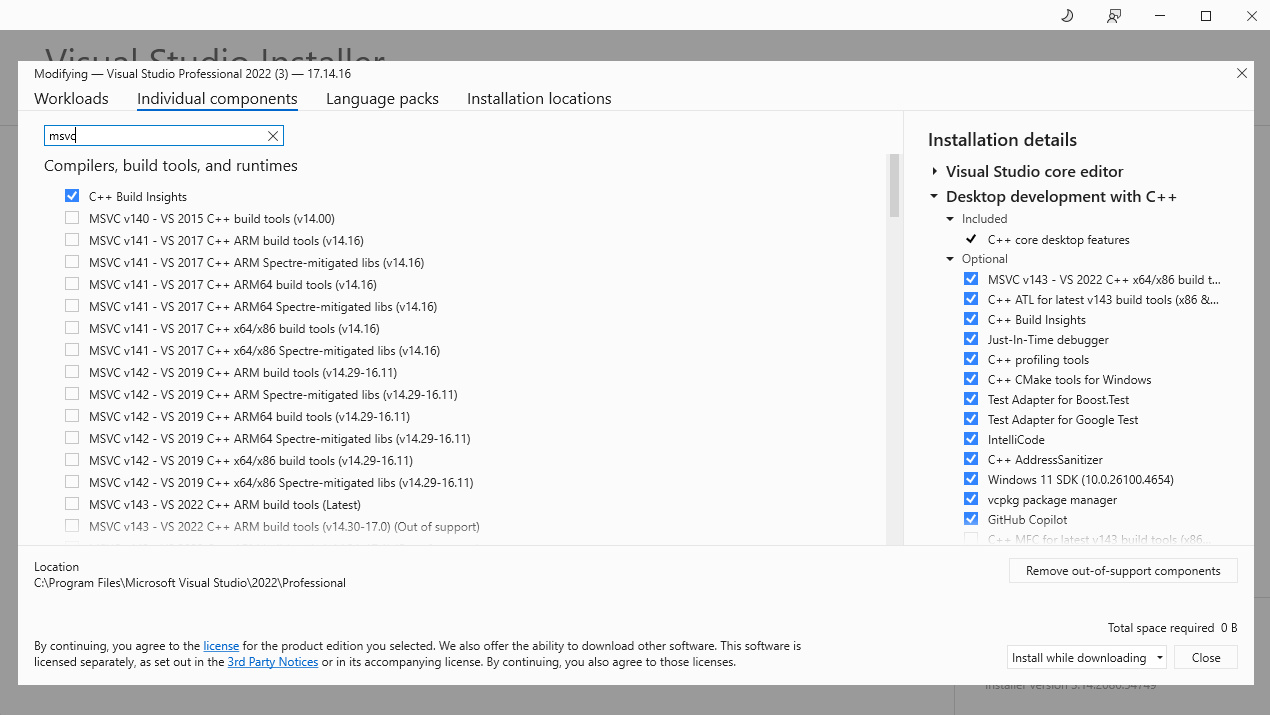Clear the msvc search box

pyautogui.click(x=272, y=136)
